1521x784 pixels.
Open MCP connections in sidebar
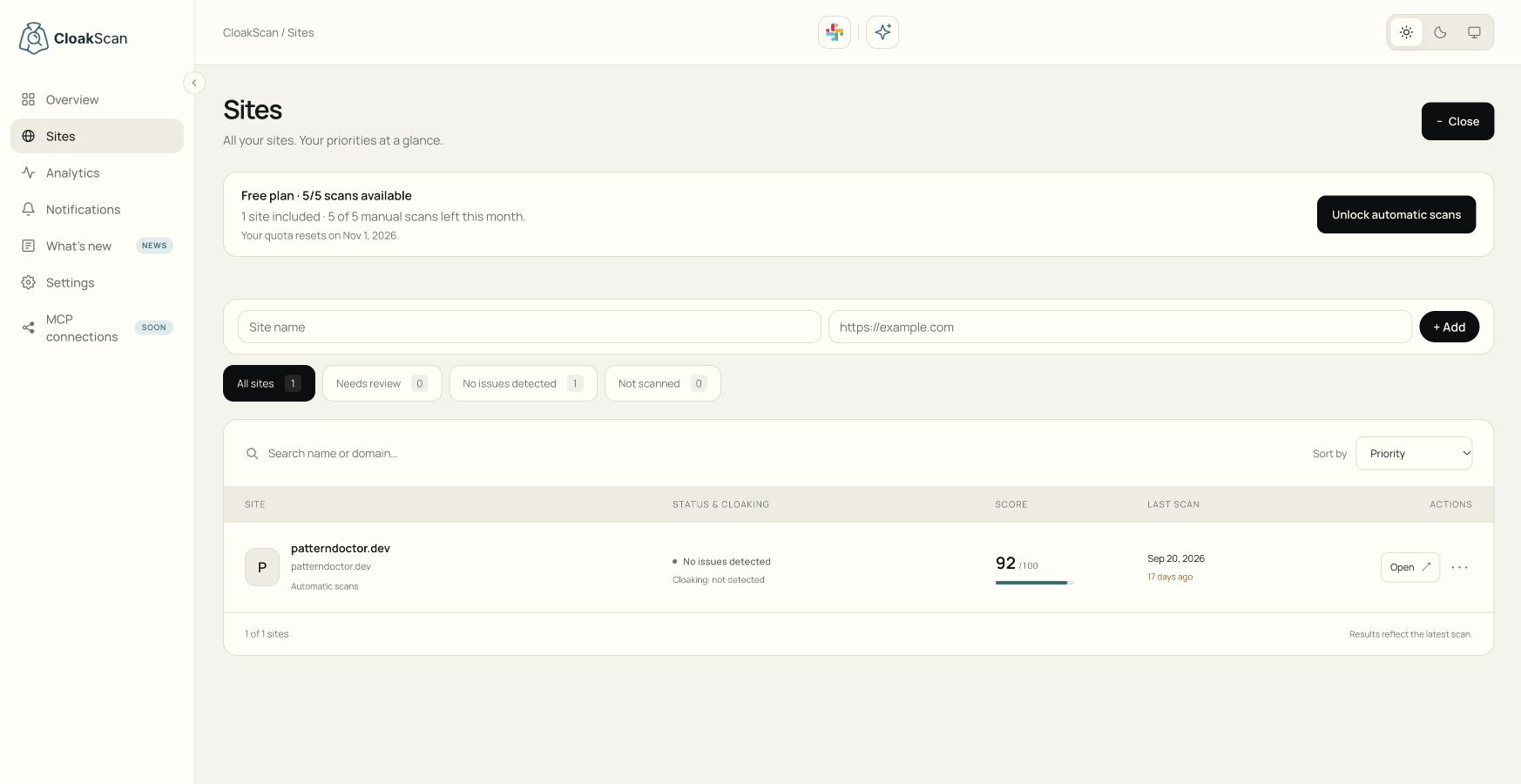[x=97, y=328]
